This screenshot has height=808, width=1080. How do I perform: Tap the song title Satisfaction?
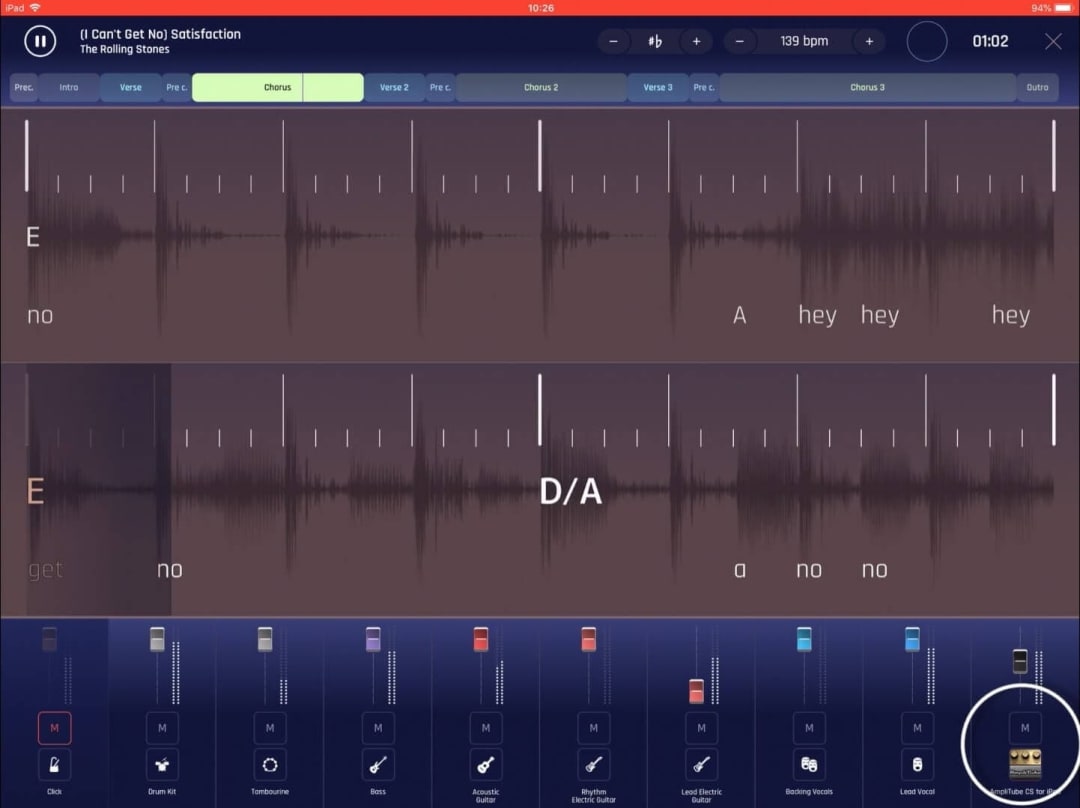click(x=160, y=34)
